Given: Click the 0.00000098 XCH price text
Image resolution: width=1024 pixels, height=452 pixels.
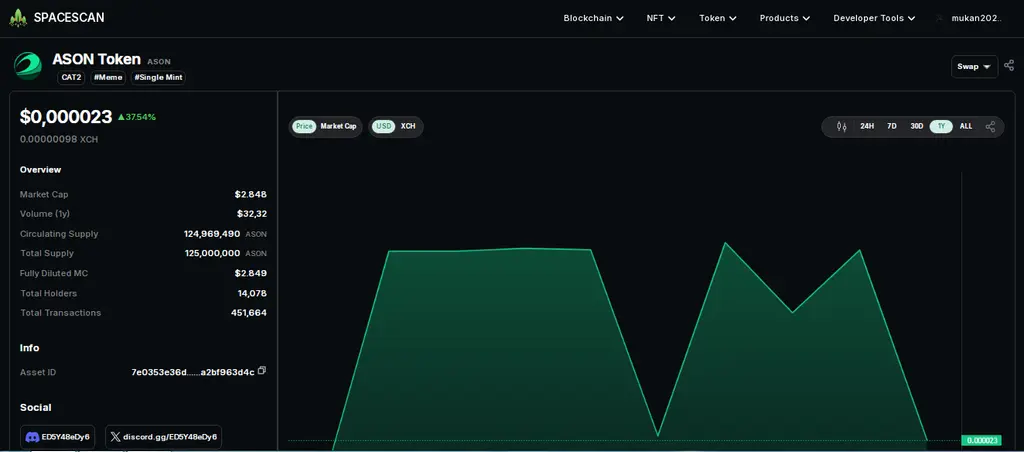Looking at the screenshot, I should (x=59, y=139).
